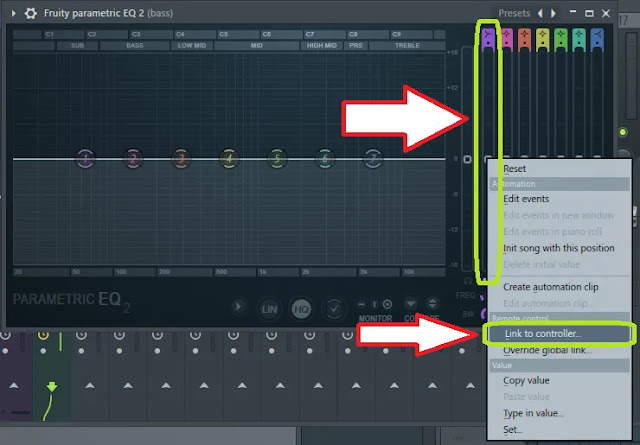Choose Init song with this position
Screen dimensions: 640x445
pyautogui.click(x=558, y=248)
